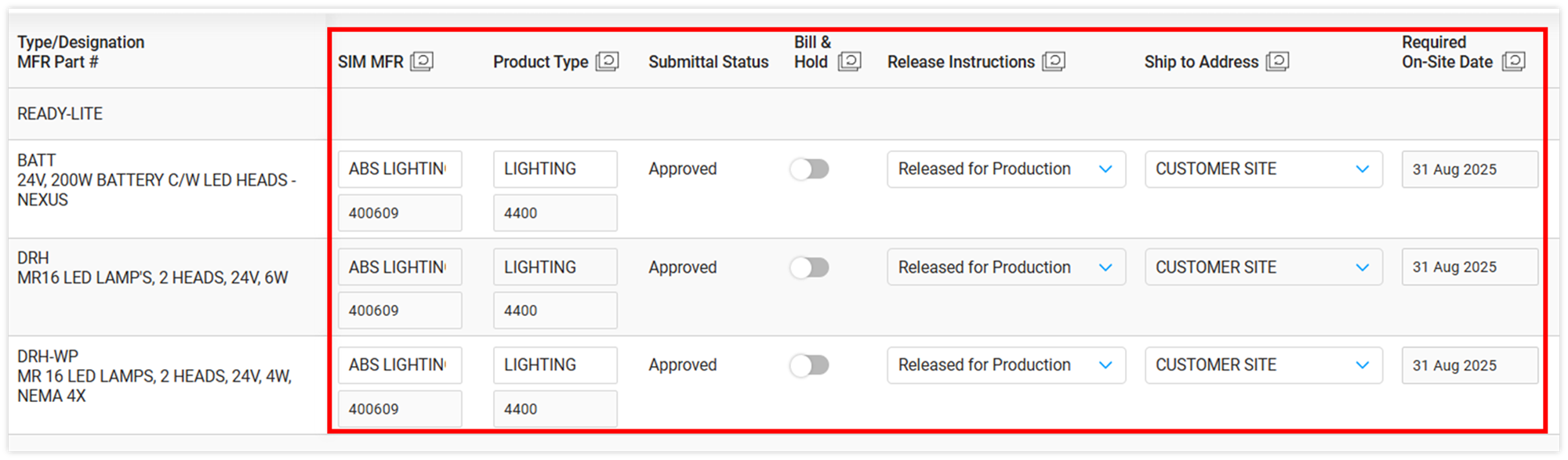Select the 4400 code field in DRH-WP row
Viewport: 1568px width, 460px height.
click(554, 409)
